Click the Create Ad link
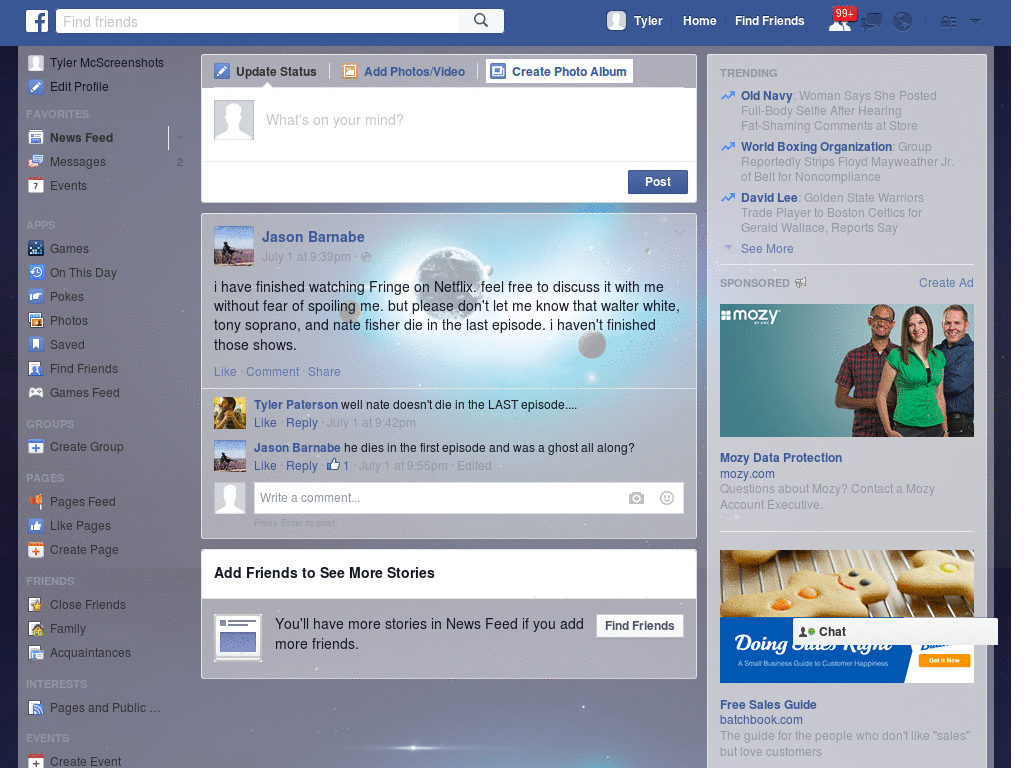The image size is (1024, 768). tap(946, 283)
